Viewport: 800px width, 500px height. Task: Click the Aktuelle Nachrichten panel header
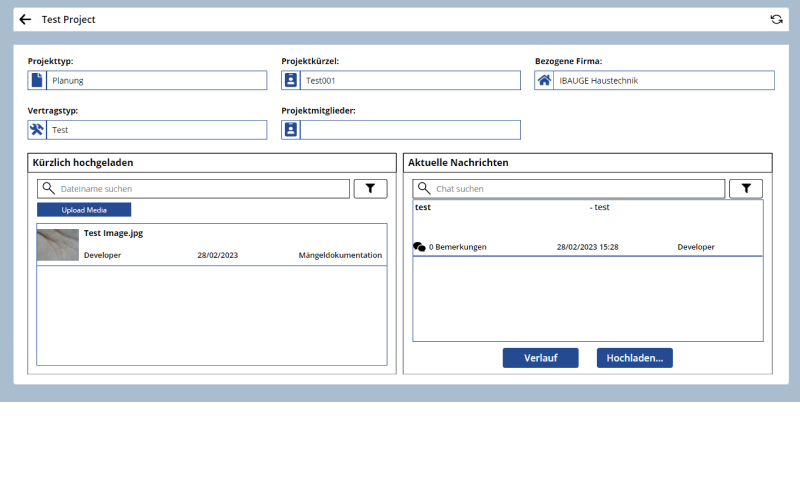click(588, 163)
